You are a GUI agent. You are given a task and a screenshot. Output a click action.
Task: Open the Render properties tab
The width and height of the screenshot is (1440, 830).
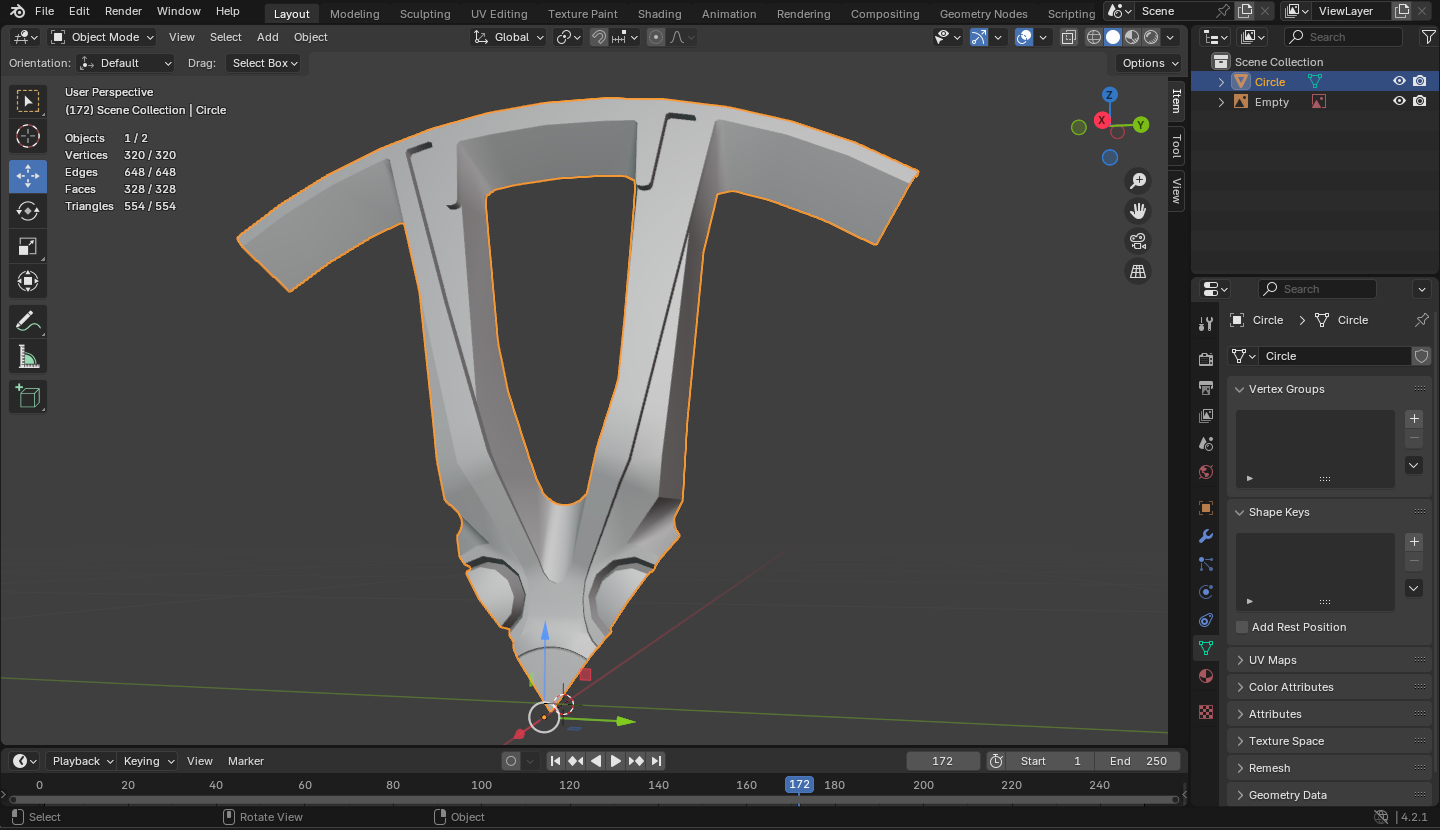click(1206, 359)
